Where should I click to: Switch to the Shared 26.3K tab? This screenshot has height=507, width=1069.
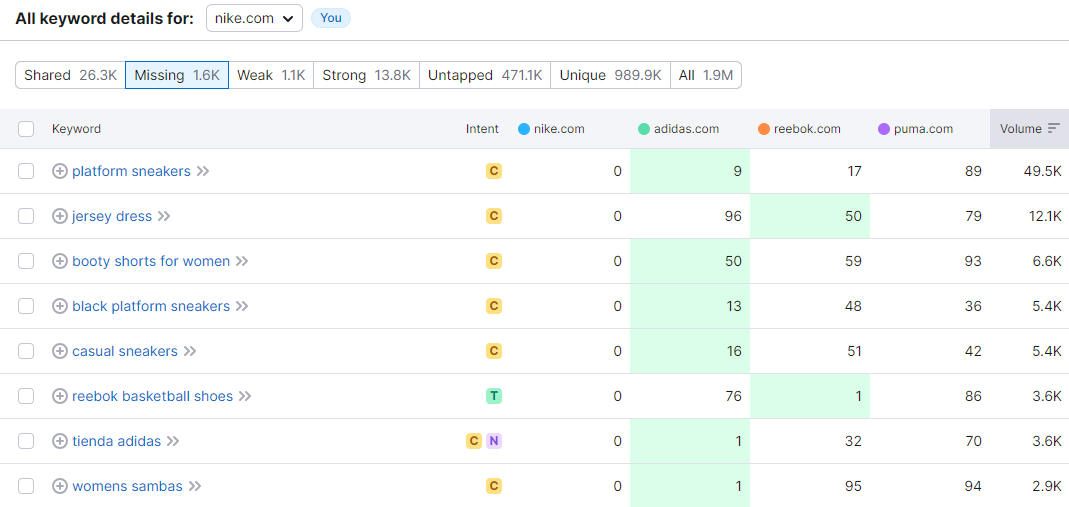[x=70, y=76]
